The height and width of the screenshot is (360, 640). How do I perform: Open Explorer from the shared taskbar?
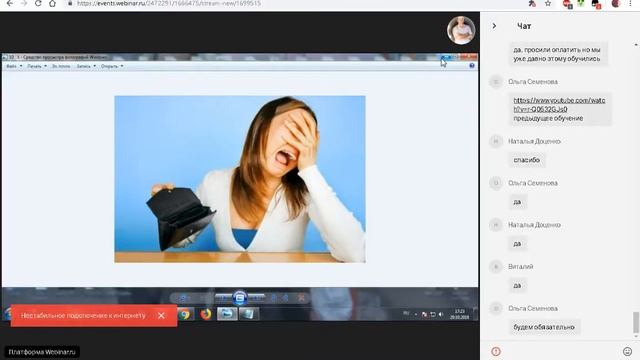click(227, 314)
